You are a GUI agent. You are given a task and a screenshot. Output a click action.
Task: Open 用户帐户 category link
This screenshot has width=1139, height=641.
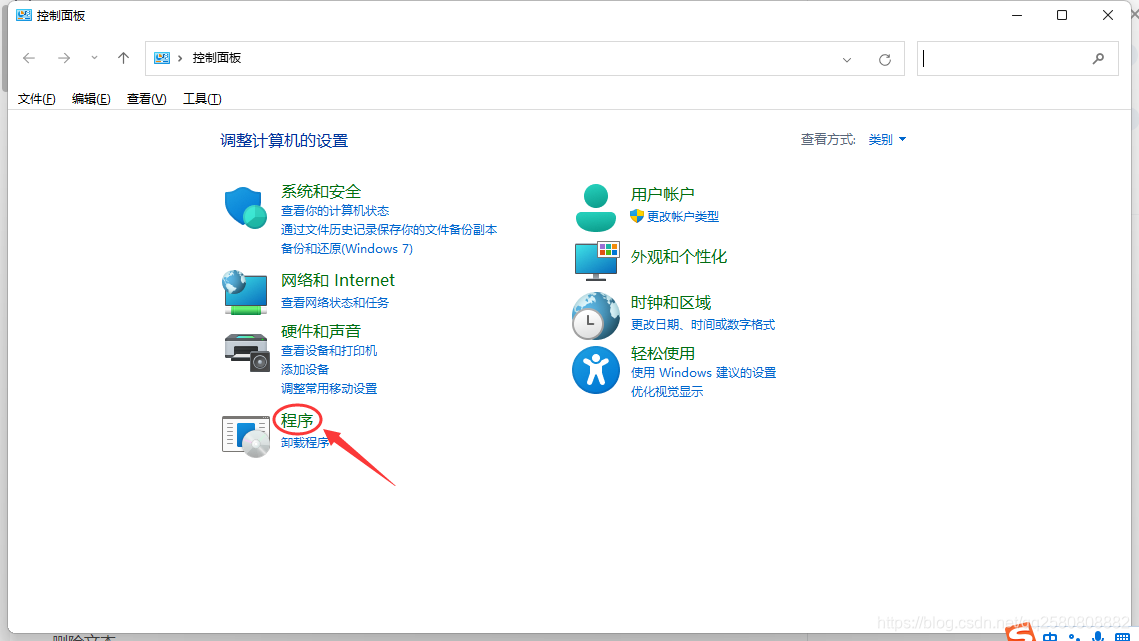[662, 194]
